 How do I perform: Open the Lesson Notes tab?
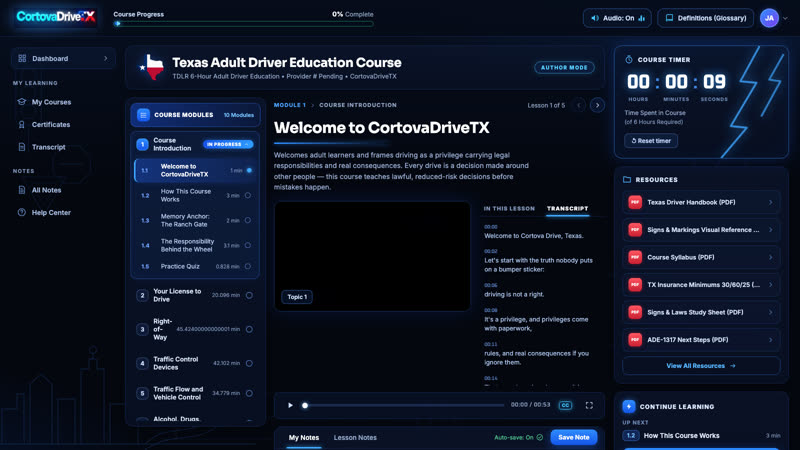355,438
